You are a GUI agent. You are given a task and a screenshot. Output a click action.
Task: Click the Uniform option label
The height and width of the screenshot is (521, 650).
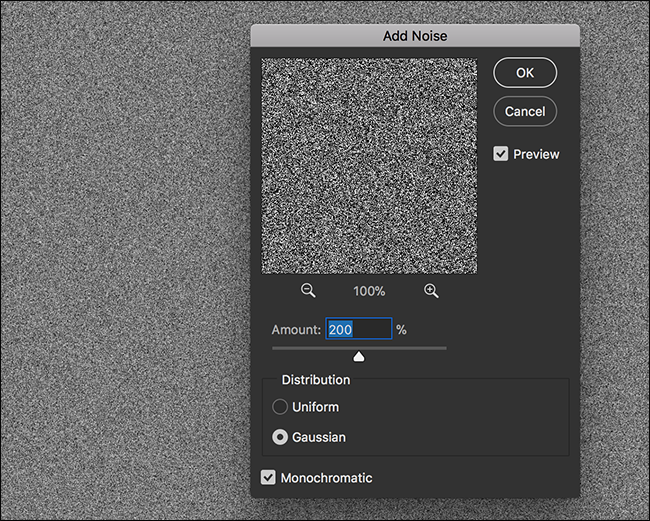tap(315, 407)
